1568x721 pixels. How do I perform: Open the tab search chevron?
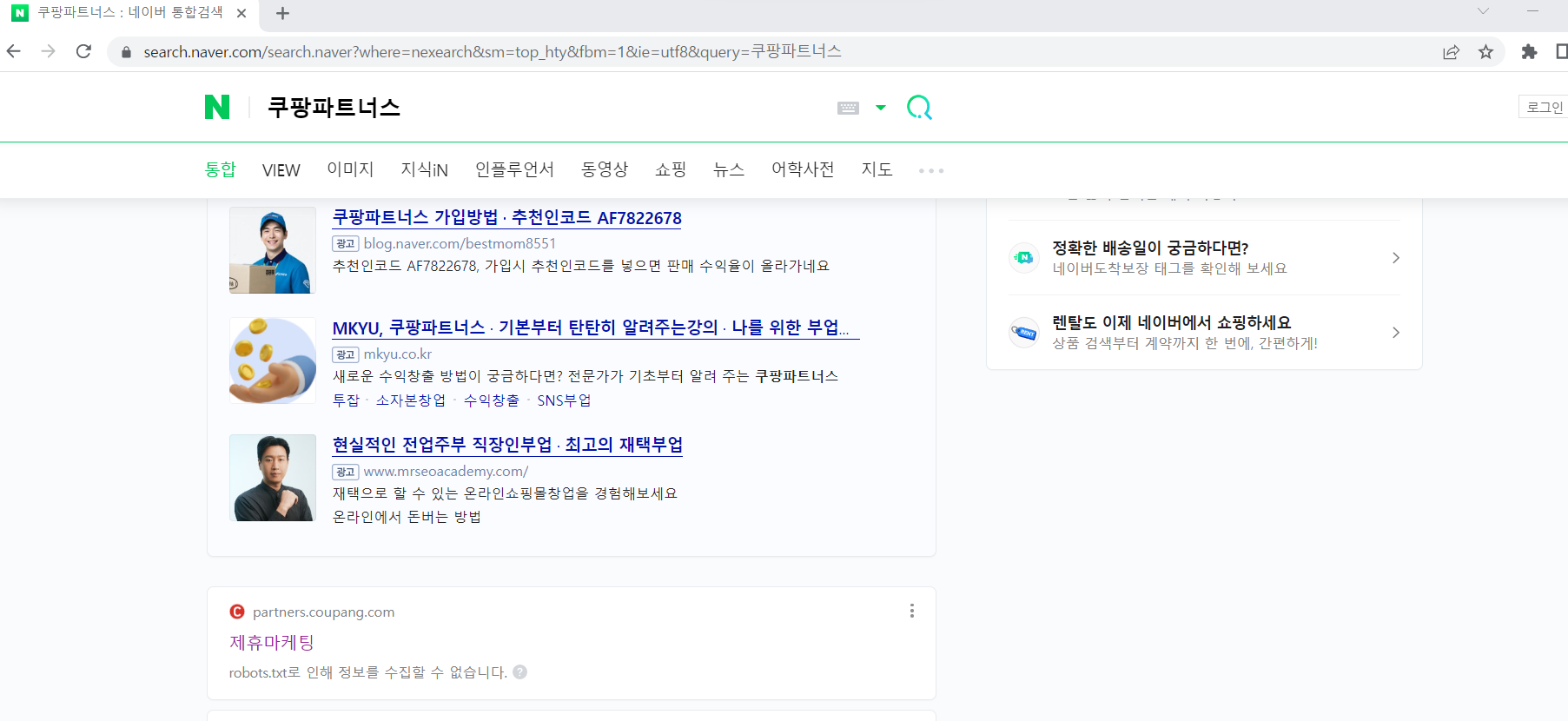pyautogui.click(x=1483, y=11)
